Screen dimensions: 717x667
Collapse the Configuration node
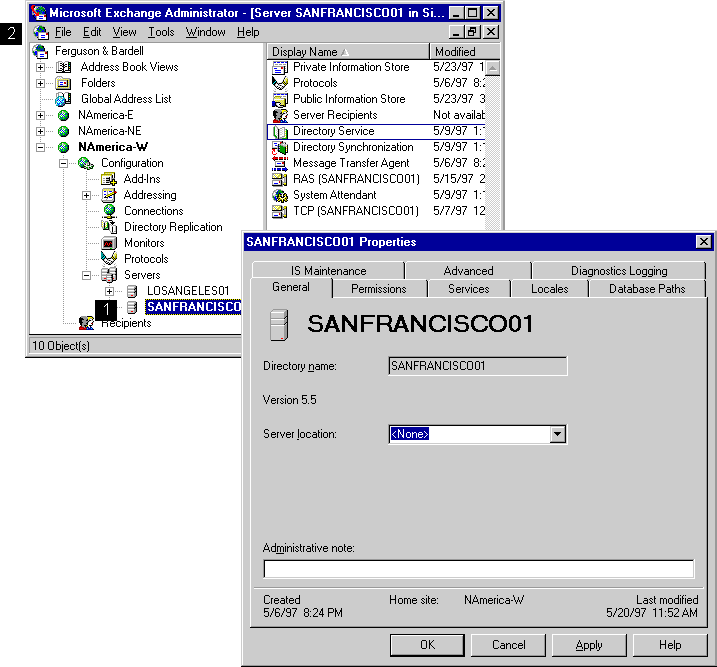tap(64, 163)
